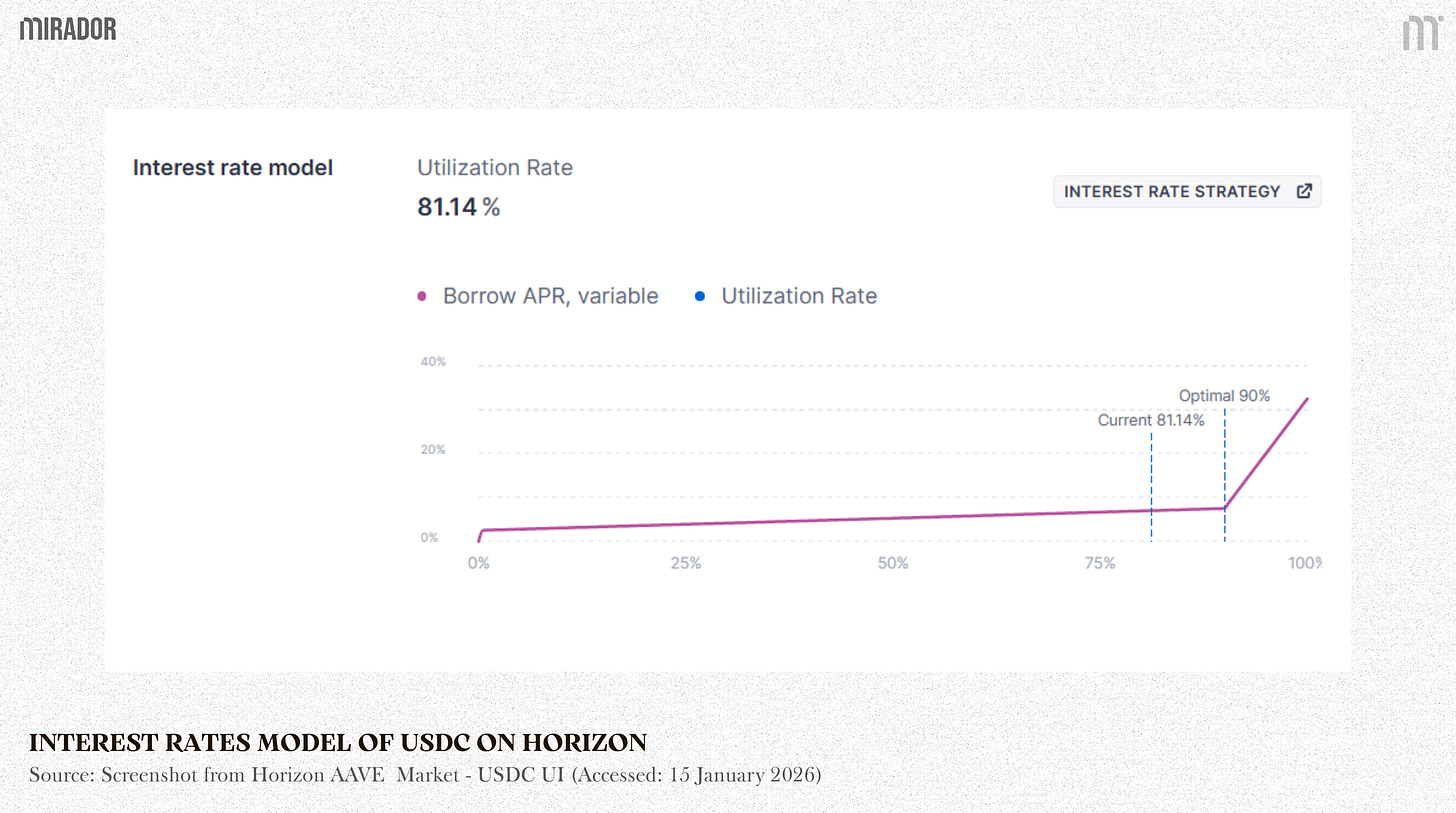1456x813 pixels.
Task: Click the 75% x-axis label
Action: (x=1100, y=563)
